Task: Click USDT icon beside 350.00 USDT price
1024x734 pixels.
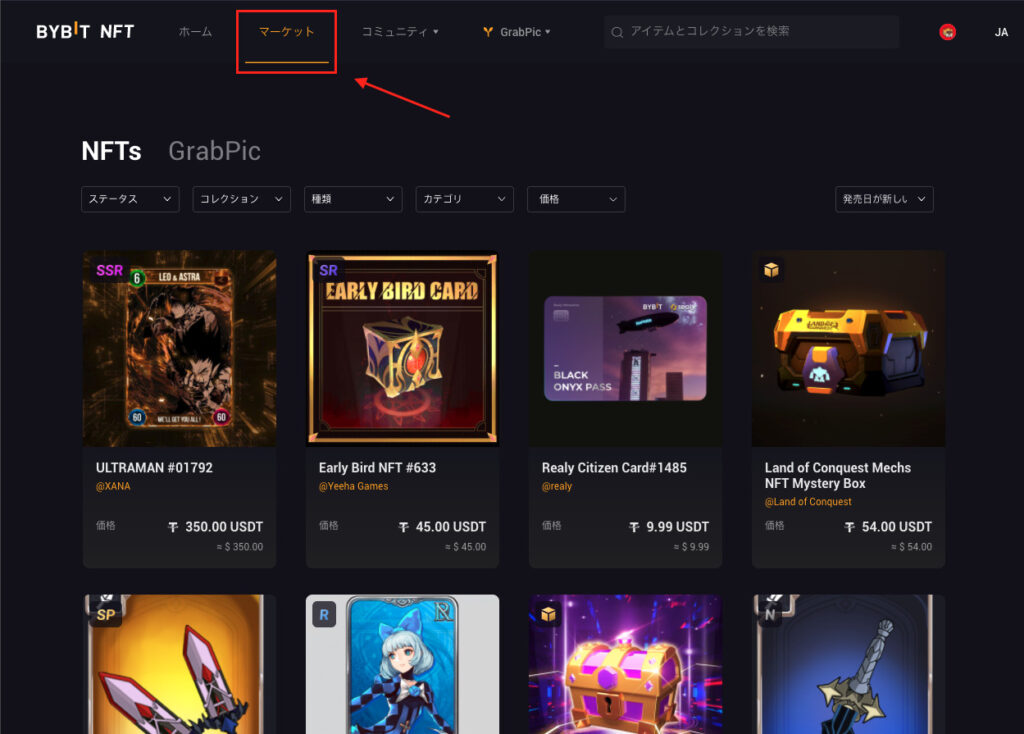Action: click(x=173, y=527)
